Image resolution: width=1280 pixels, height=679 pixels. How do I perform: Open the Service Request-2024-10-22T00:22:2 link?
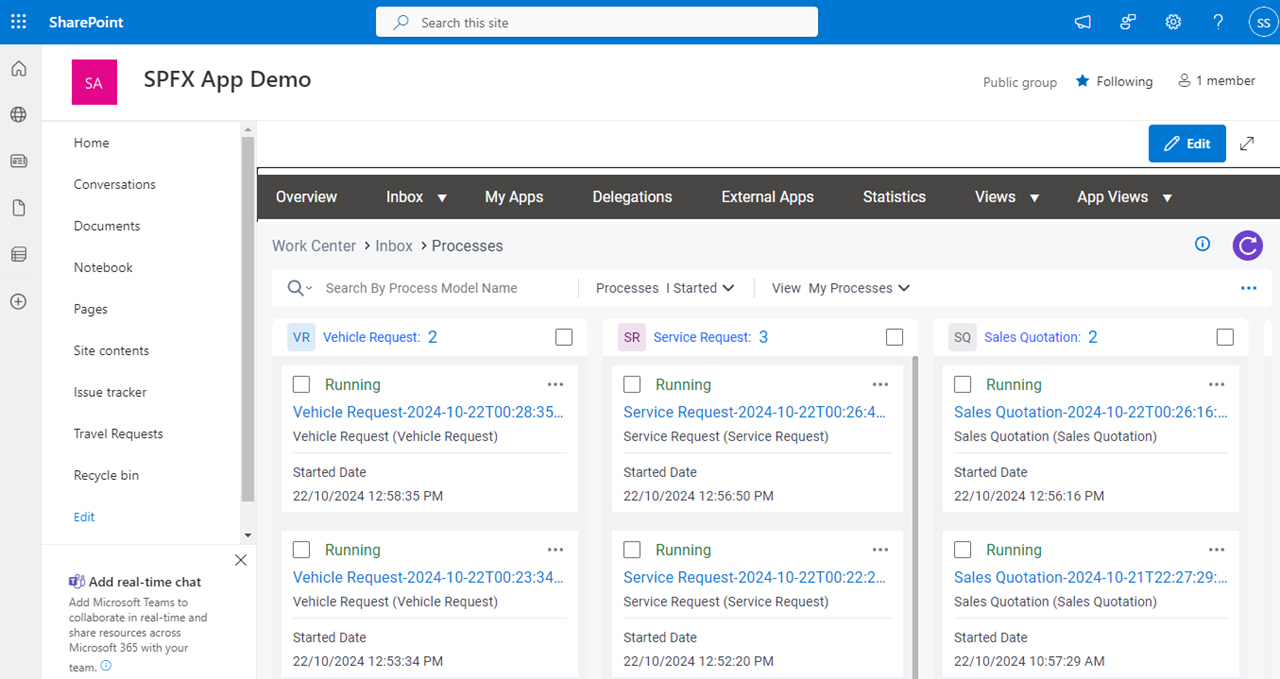[x=755, y=577]
